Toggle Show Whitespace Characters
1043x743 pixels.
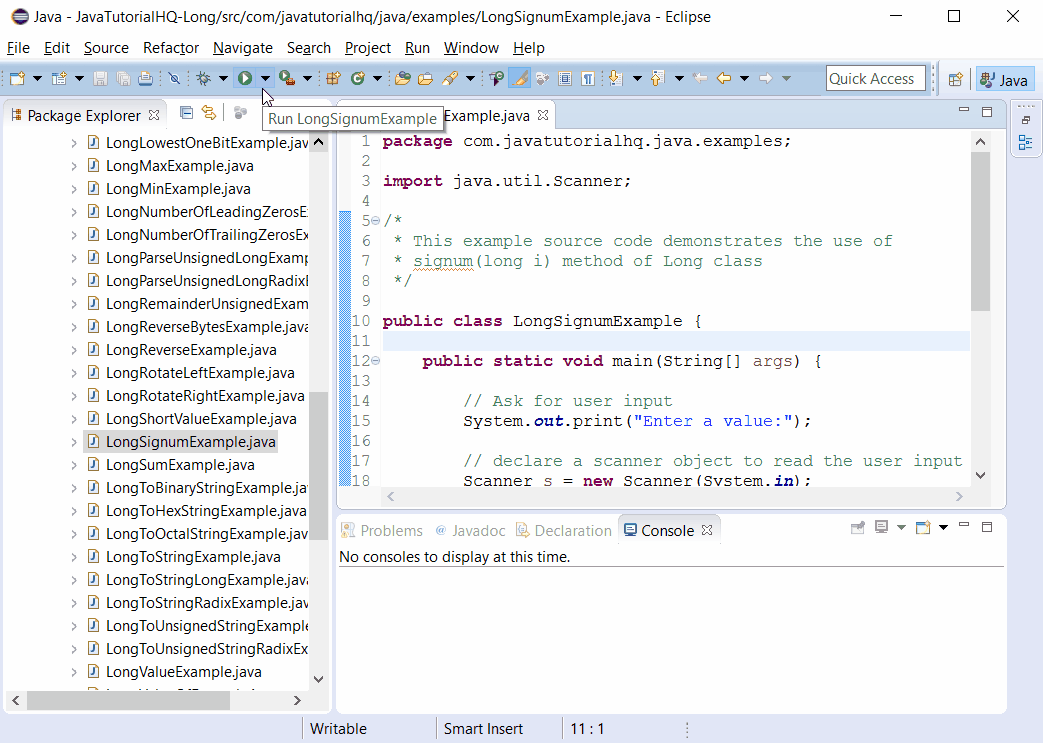pyautogui.click(x=590, y=77)
